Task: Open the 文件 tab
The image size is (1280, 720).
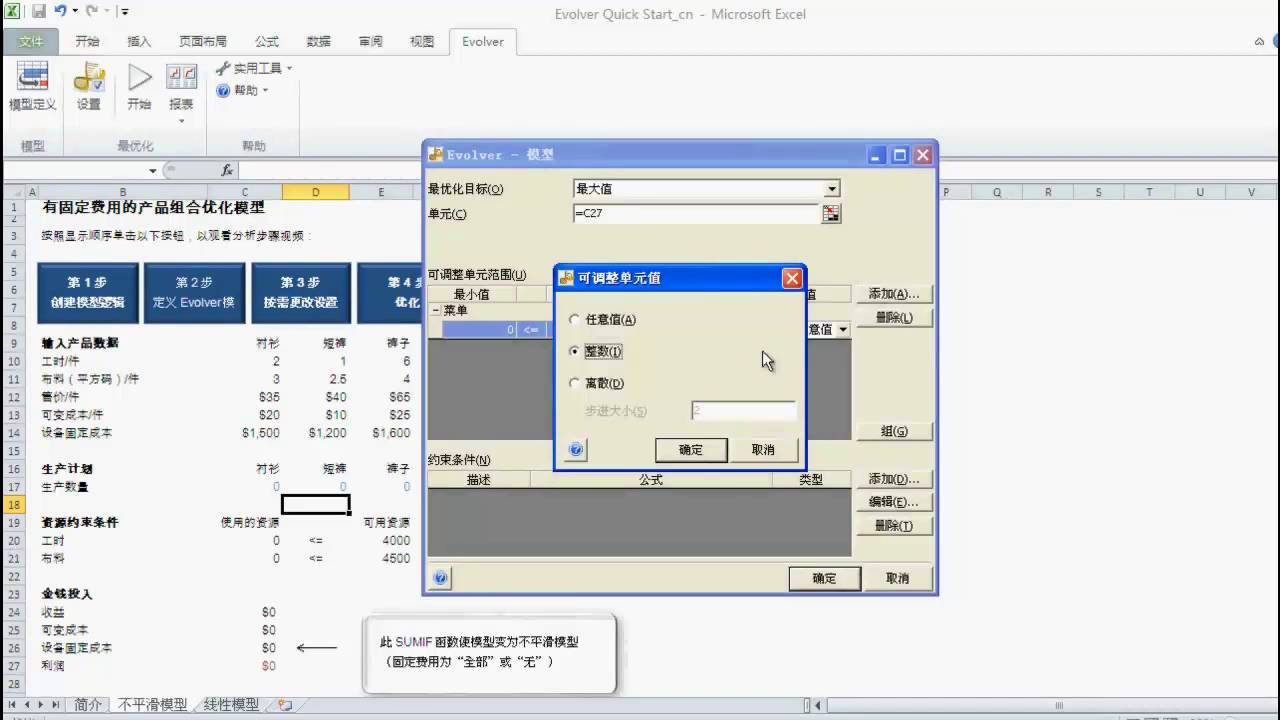Action: (x=31, y=41)
